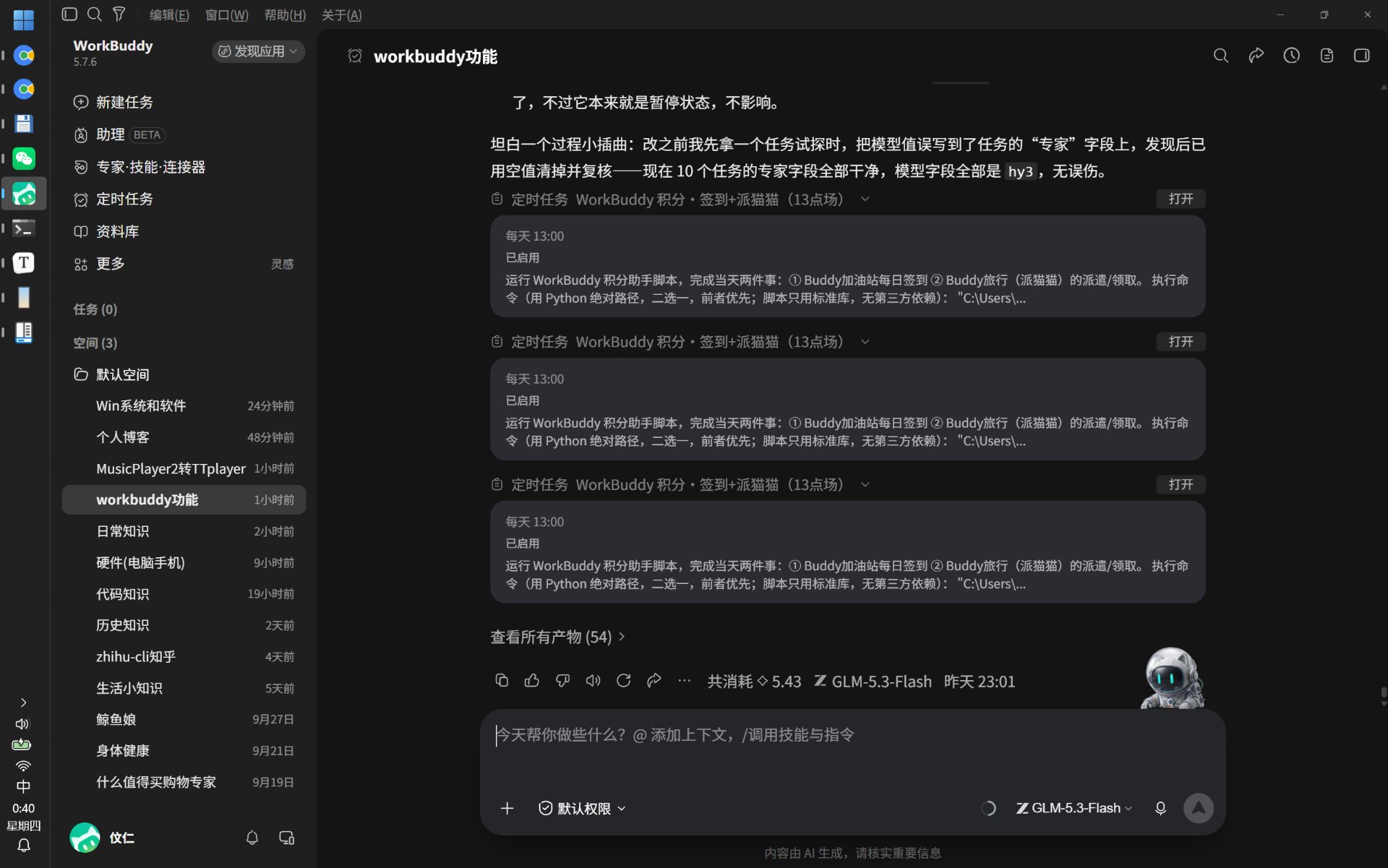Expand the first 定时任务 card chevron
The height and width of the screenshot is (868, 1388).
pyautogui.click(x=865, y=199)
